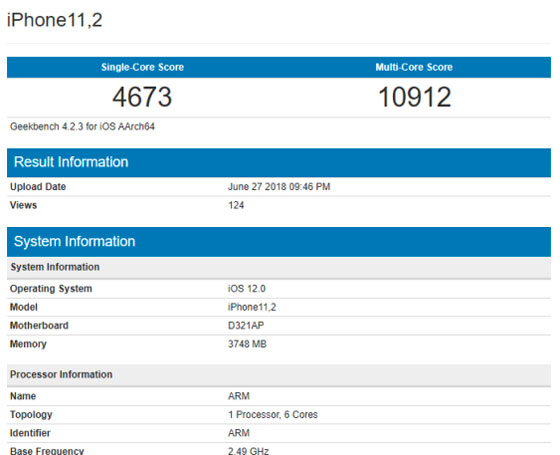The height and width of the screenshot is (455, 560).
Task: Click the Memory label
Action: [28, 344]
